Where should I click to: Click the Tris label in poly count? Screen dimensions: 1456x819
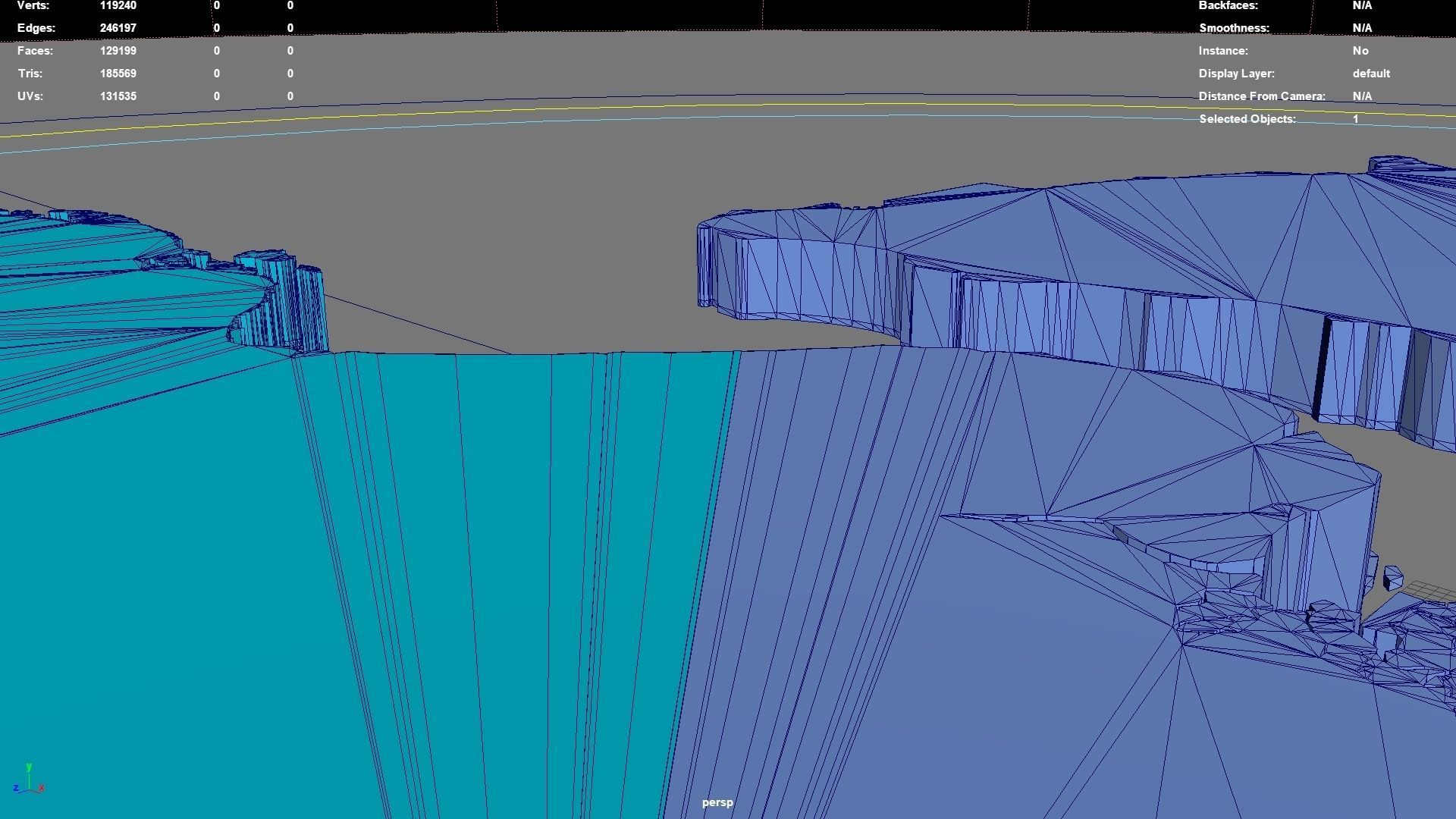(x=30, y=74)
